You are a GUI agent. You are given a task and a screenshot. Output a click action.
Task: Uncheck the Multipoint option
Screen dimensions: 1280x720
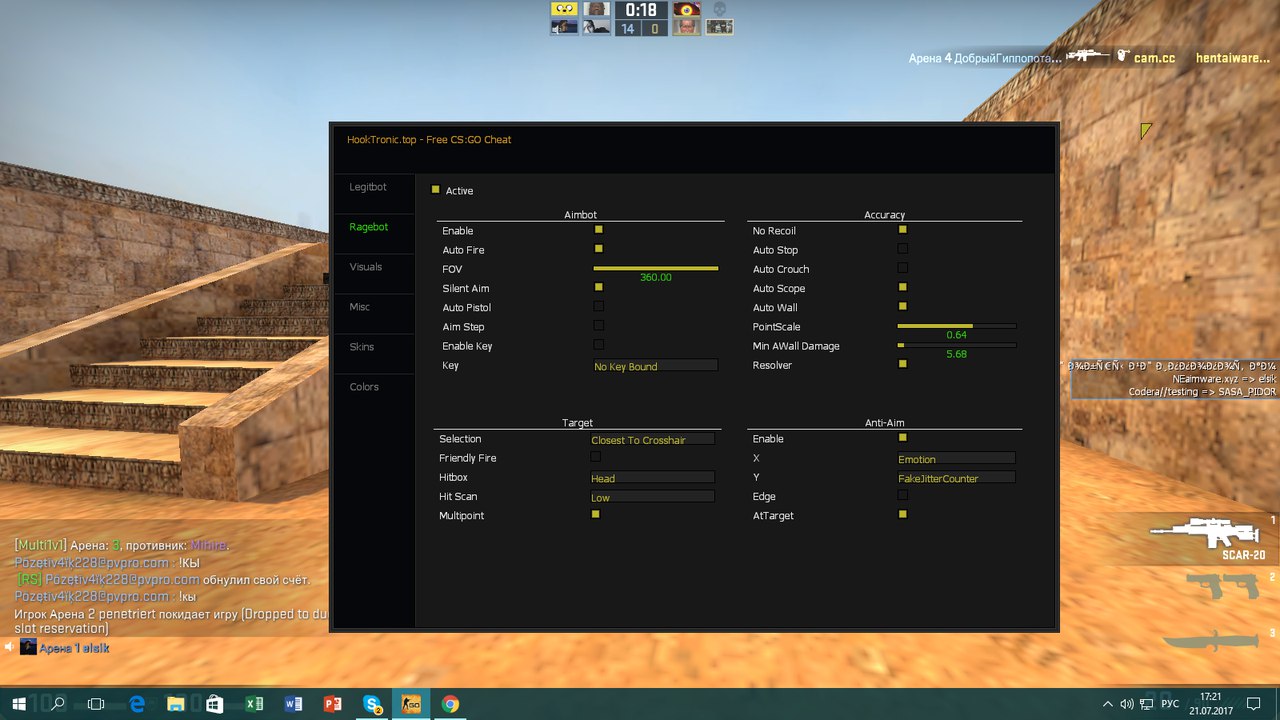pyautogui.click(x=595, y=514)
